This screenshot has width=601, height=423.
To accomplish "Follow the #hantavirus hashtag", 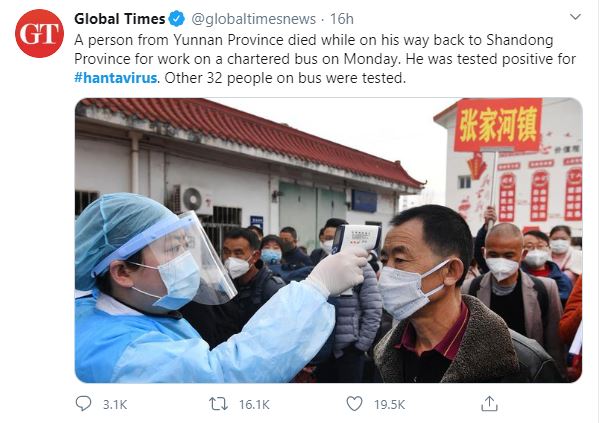I will [x=116, y=78].
